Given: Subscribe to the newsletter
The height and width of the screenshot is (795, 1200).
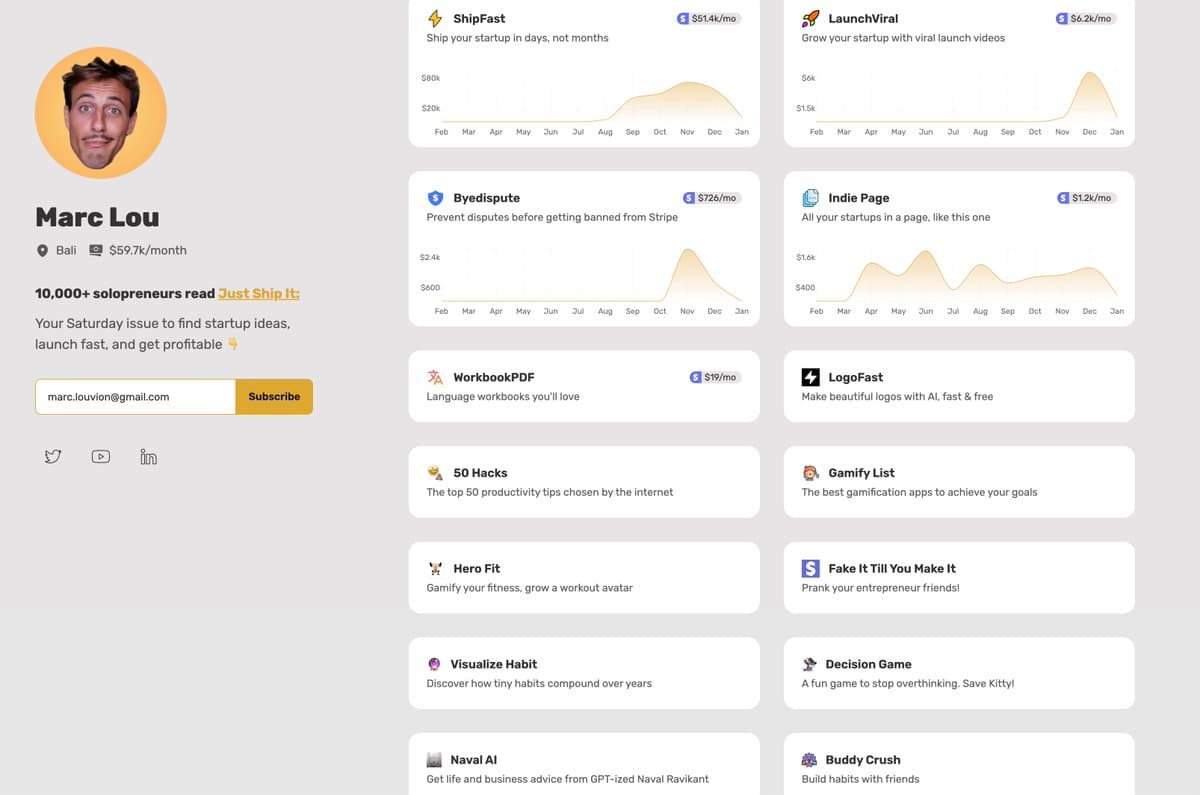Looking at the screenshot, I should pyautogui.click(x=274, y=396).
